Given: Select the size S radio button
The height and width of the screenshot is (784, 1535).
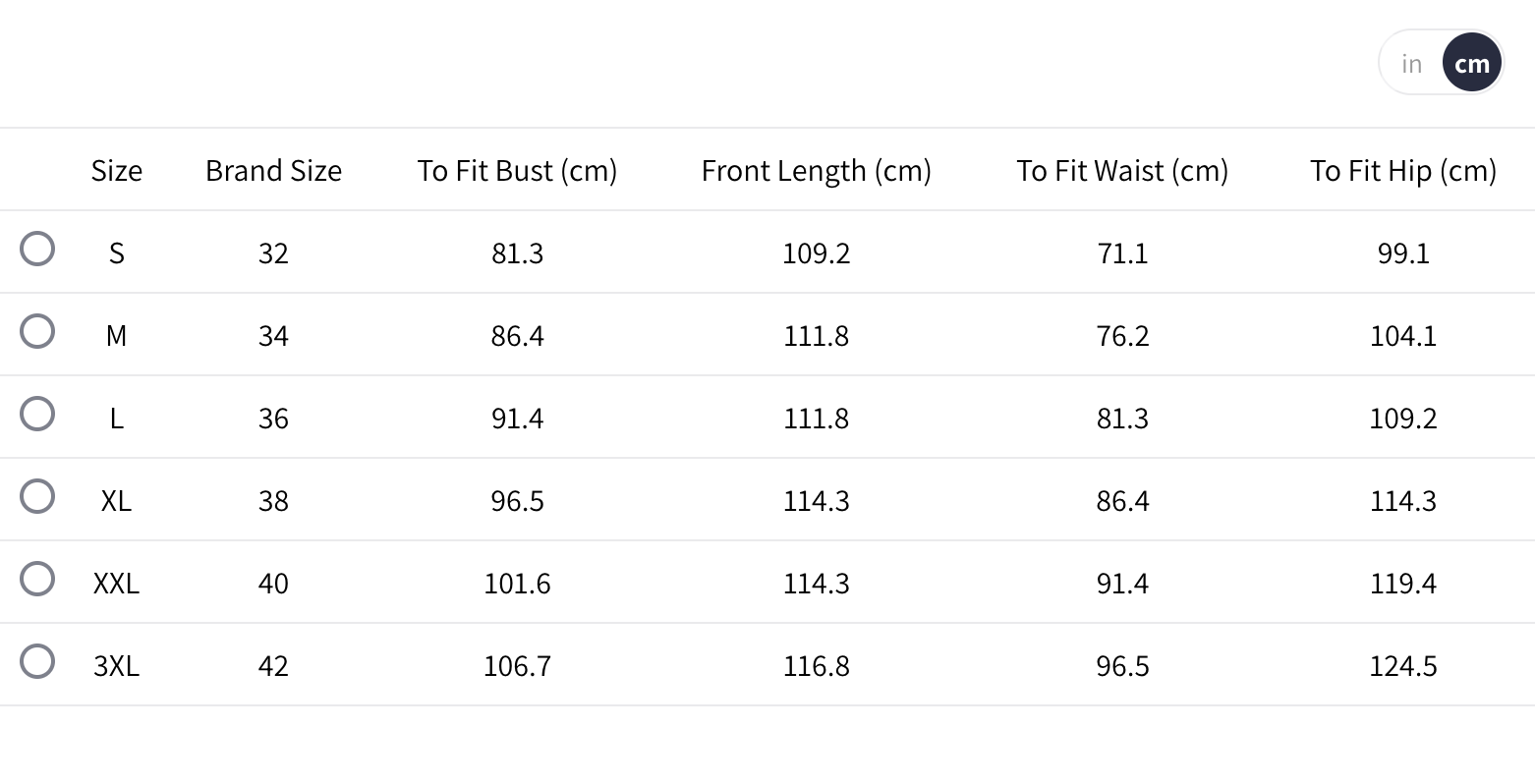Looking at the screenshot, I should 37,250.
